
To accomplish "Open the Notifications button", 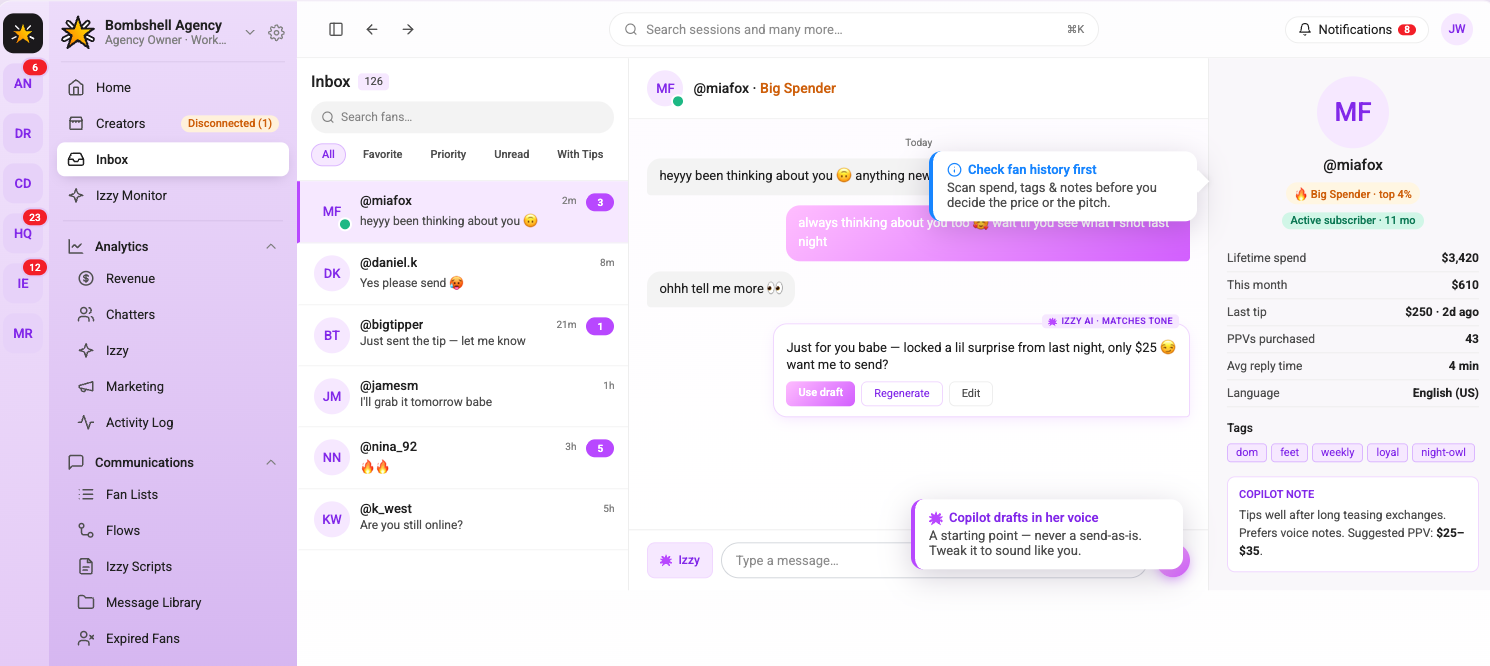I will coord(1357,30).
